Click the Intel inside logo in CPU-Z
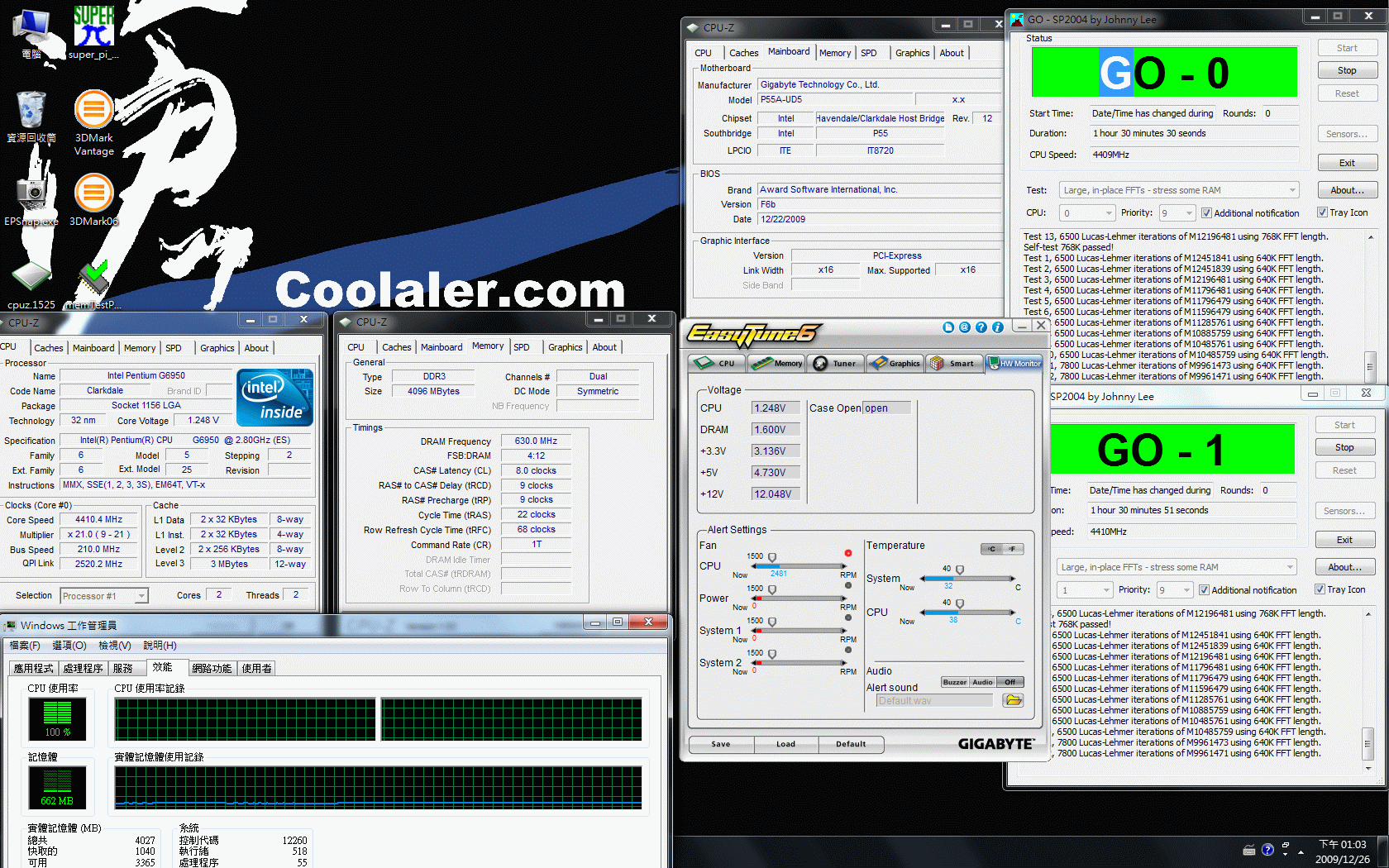Viewport: 1389px width, 868px height. point(275,398)
